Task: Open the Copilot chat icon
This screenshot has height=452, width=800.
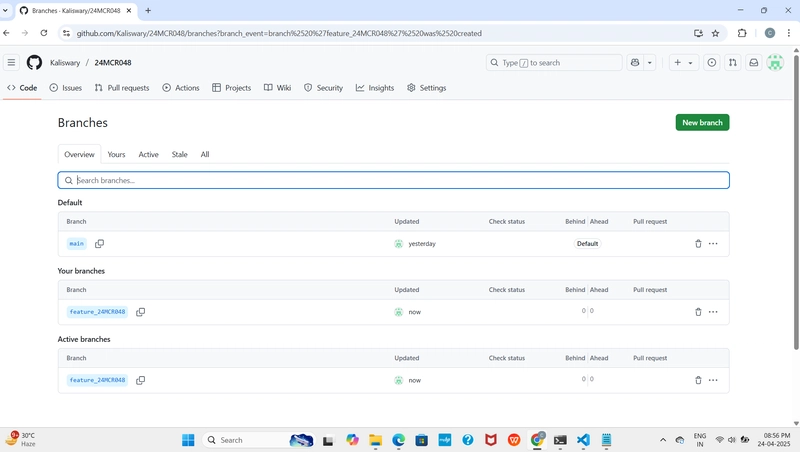Action: (635, 63)
